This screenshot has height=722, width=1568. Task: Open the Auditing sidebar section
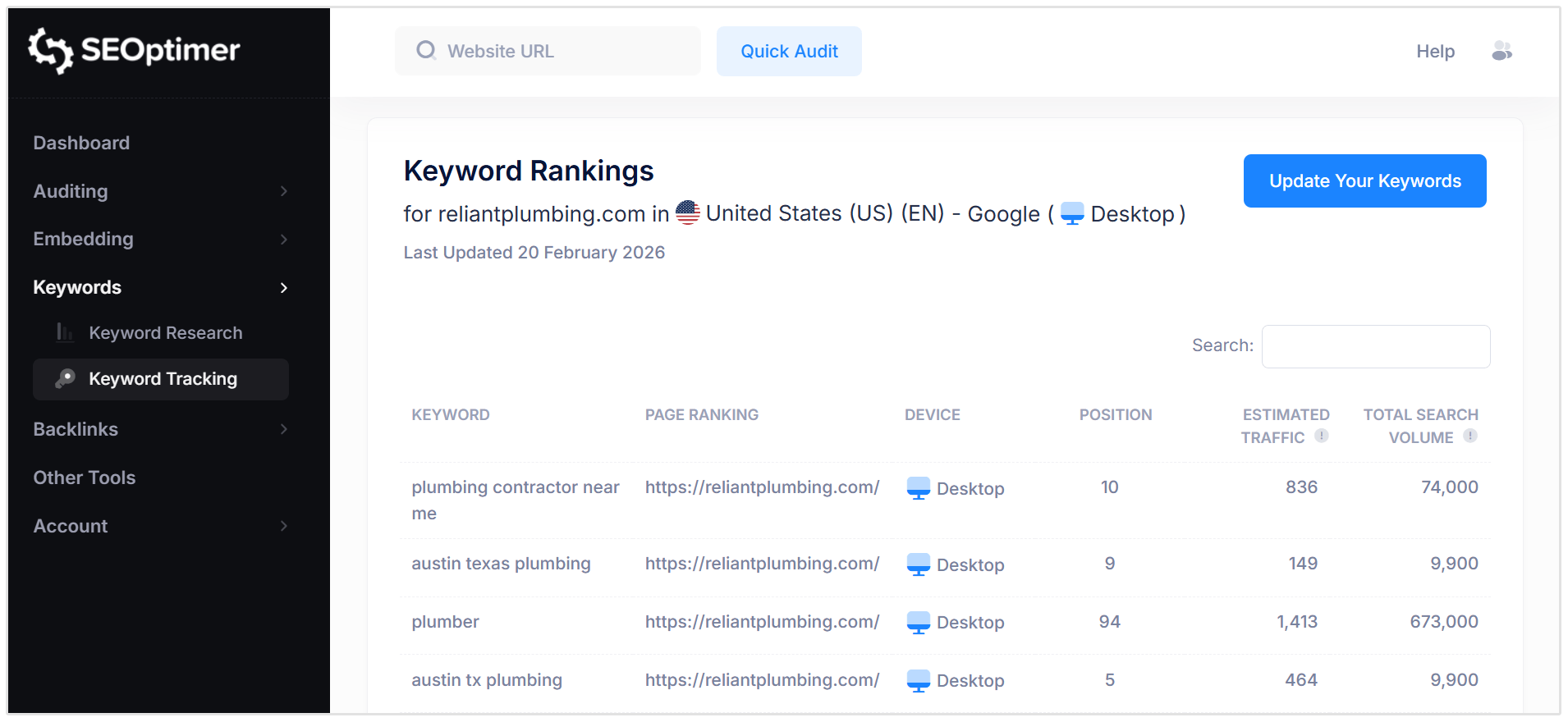point(71,191)
